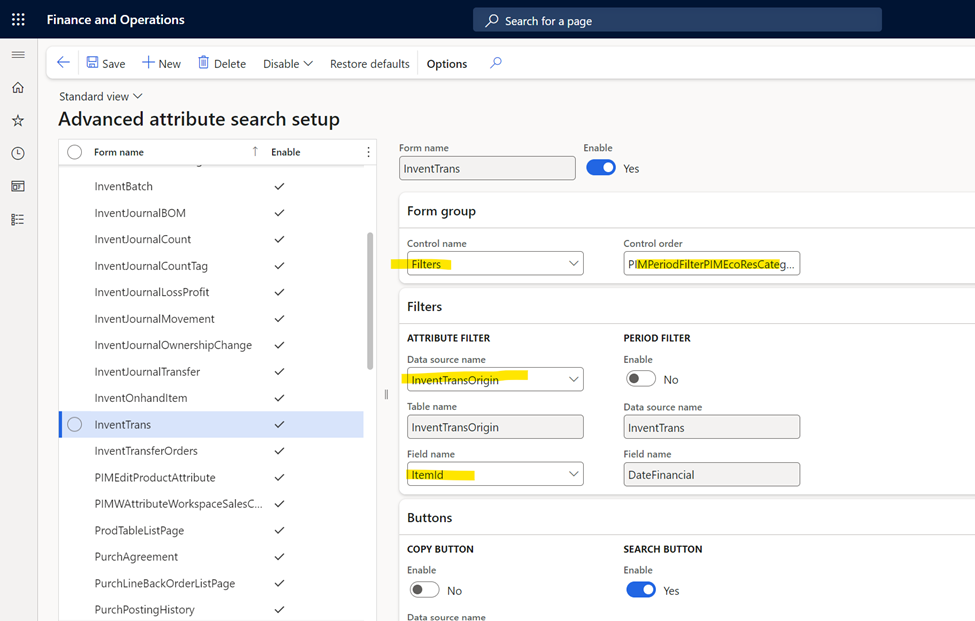Click the Form name InventTrans field
Image resolution: width=975 pixels, height=621 pixels.
pos(487,168)
